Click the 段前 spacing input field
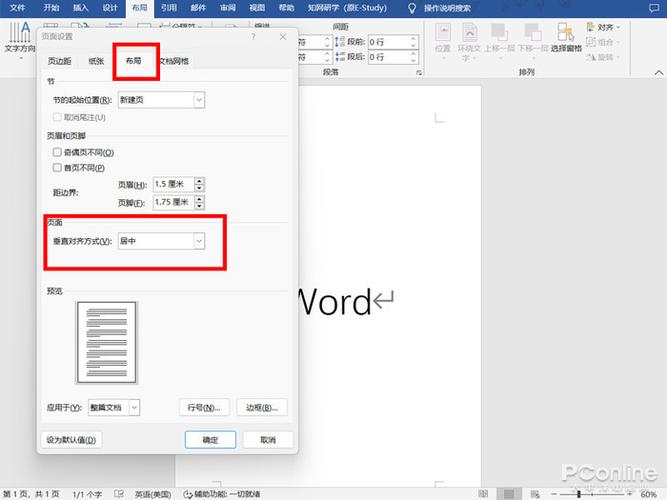The image size is (667, 500). coord(388,42)
